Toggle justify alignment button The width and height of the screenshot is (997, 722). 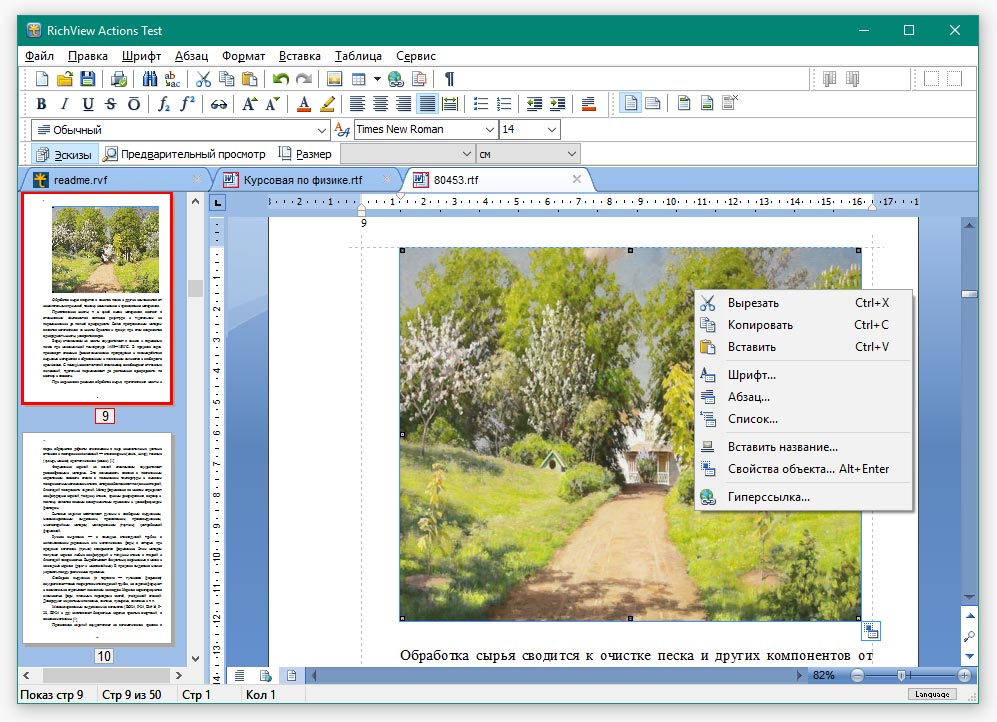[427, 104]
